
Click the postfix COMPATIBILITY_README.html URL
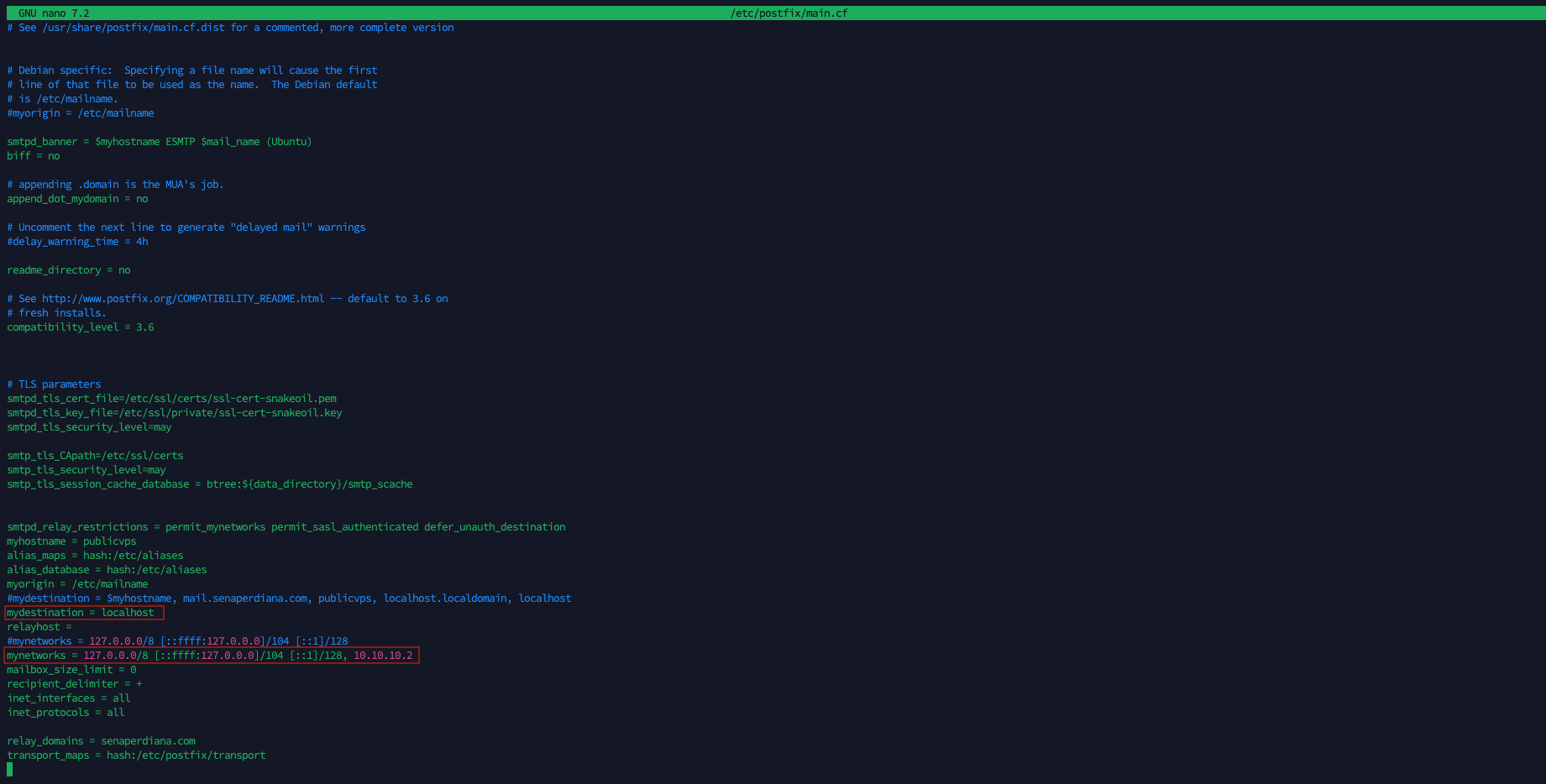point(183,299)
